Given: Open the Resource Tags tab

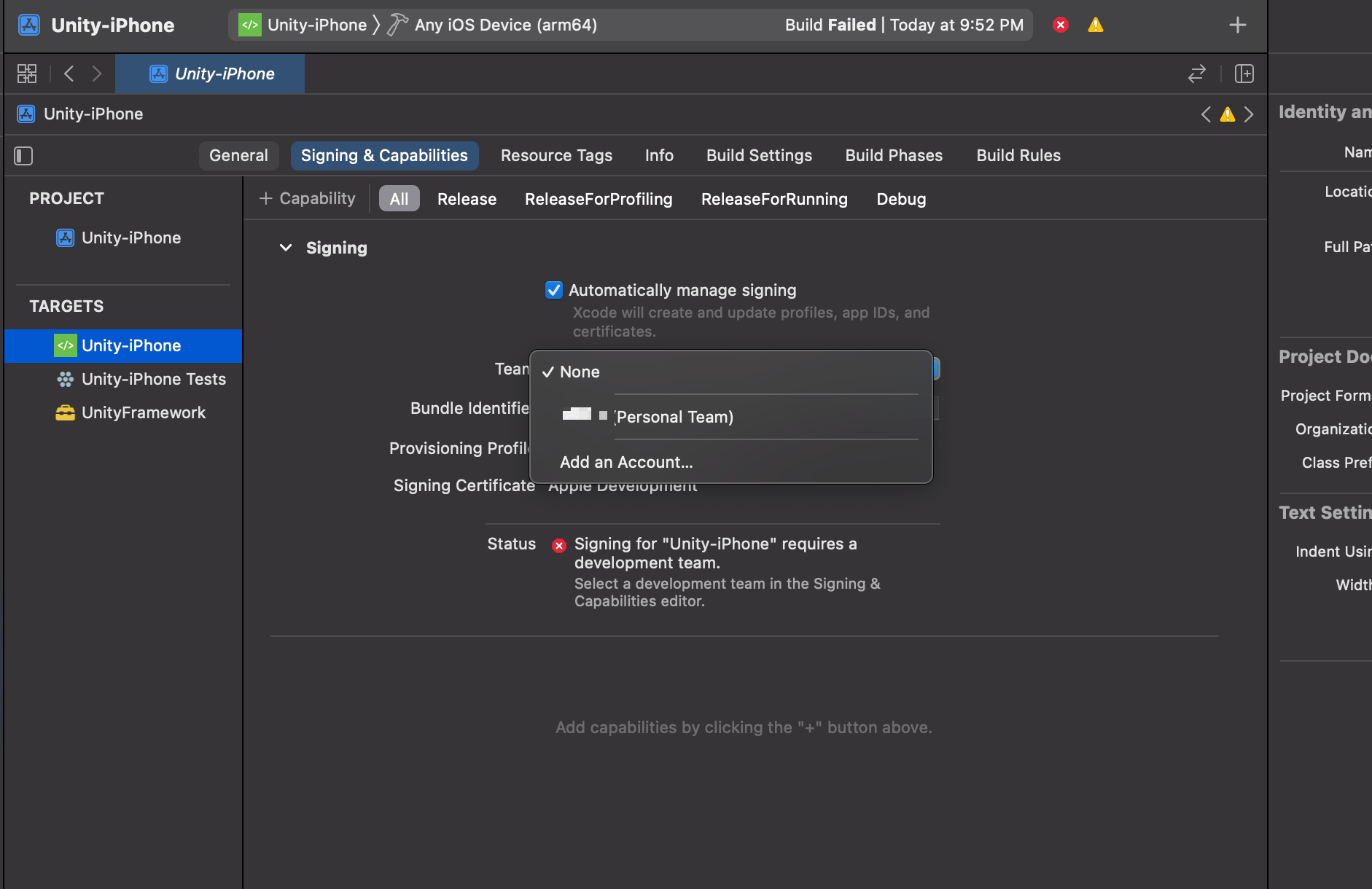Looking at the screenshot, I should [556, 155].
